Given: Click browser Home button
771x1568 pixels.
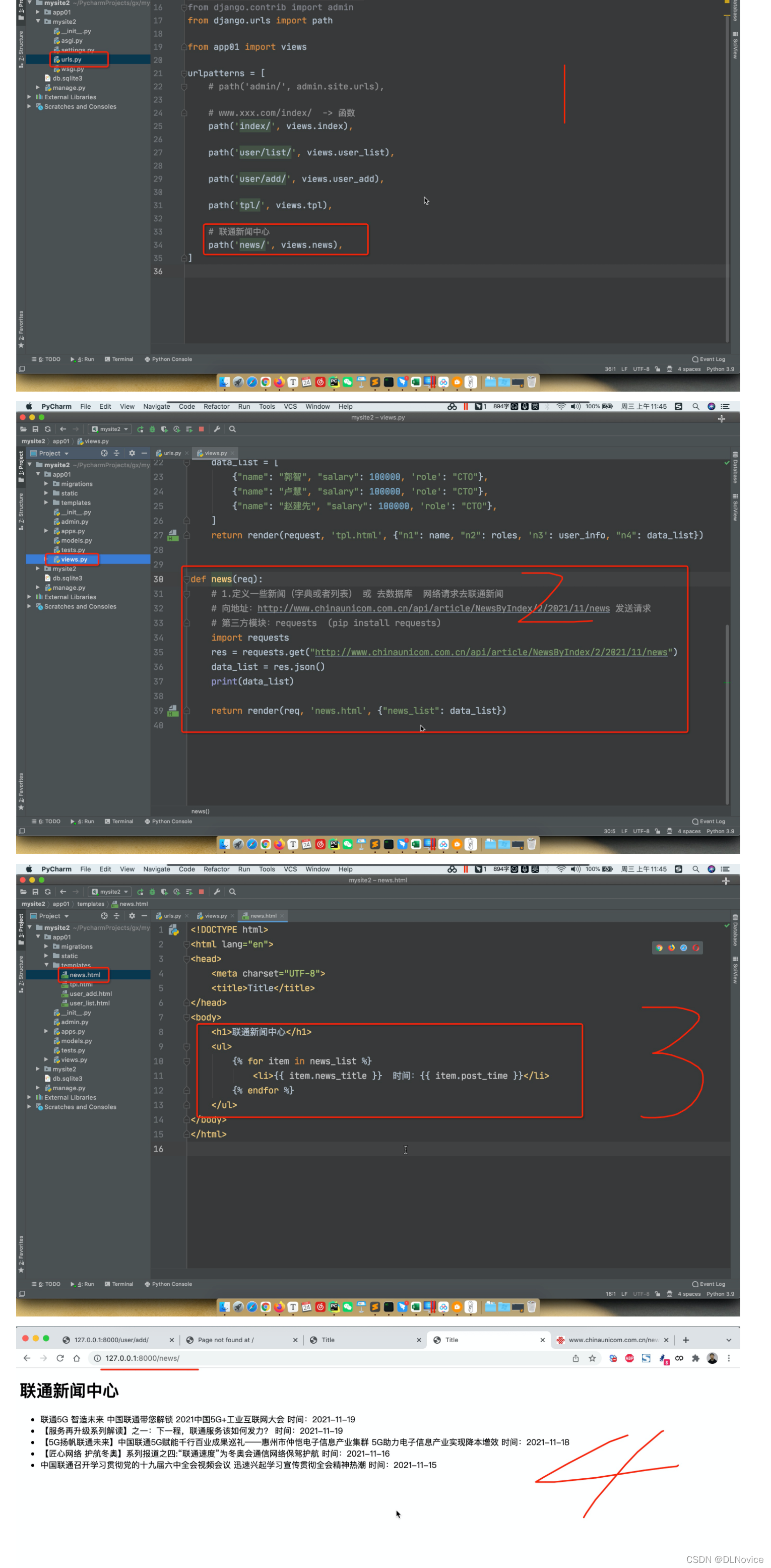Looking at the screenshot, I should (x=77, y=1358).
